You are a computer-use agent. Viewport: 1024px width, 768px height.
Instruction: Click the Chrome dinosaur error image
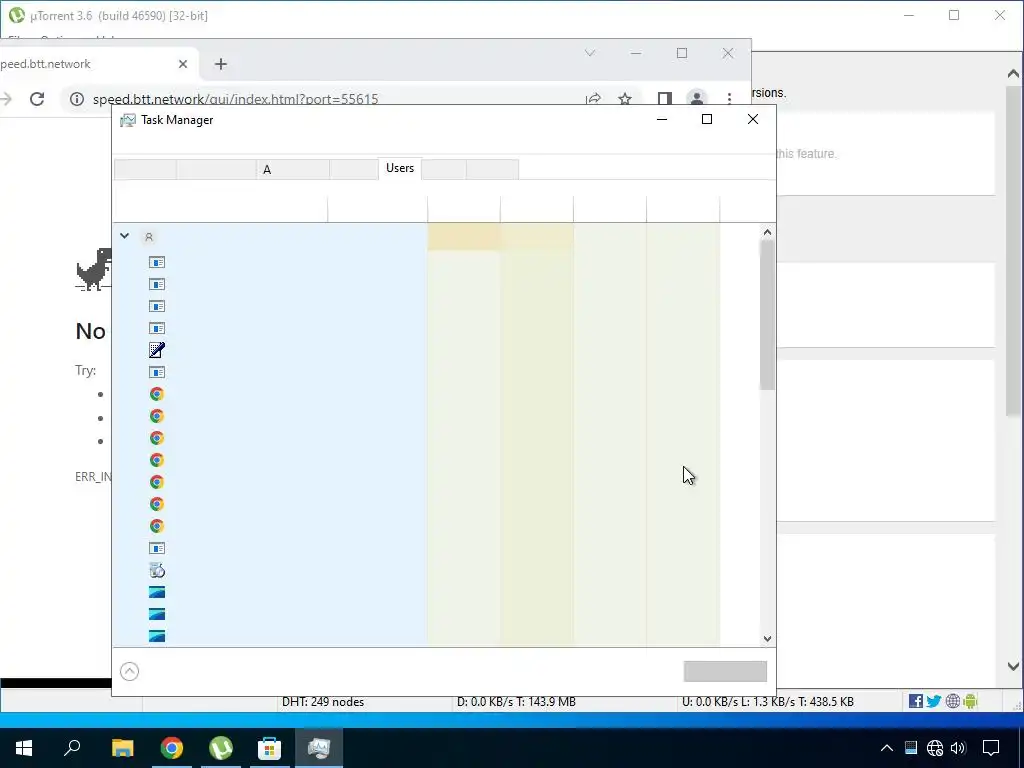coord(95,268)
